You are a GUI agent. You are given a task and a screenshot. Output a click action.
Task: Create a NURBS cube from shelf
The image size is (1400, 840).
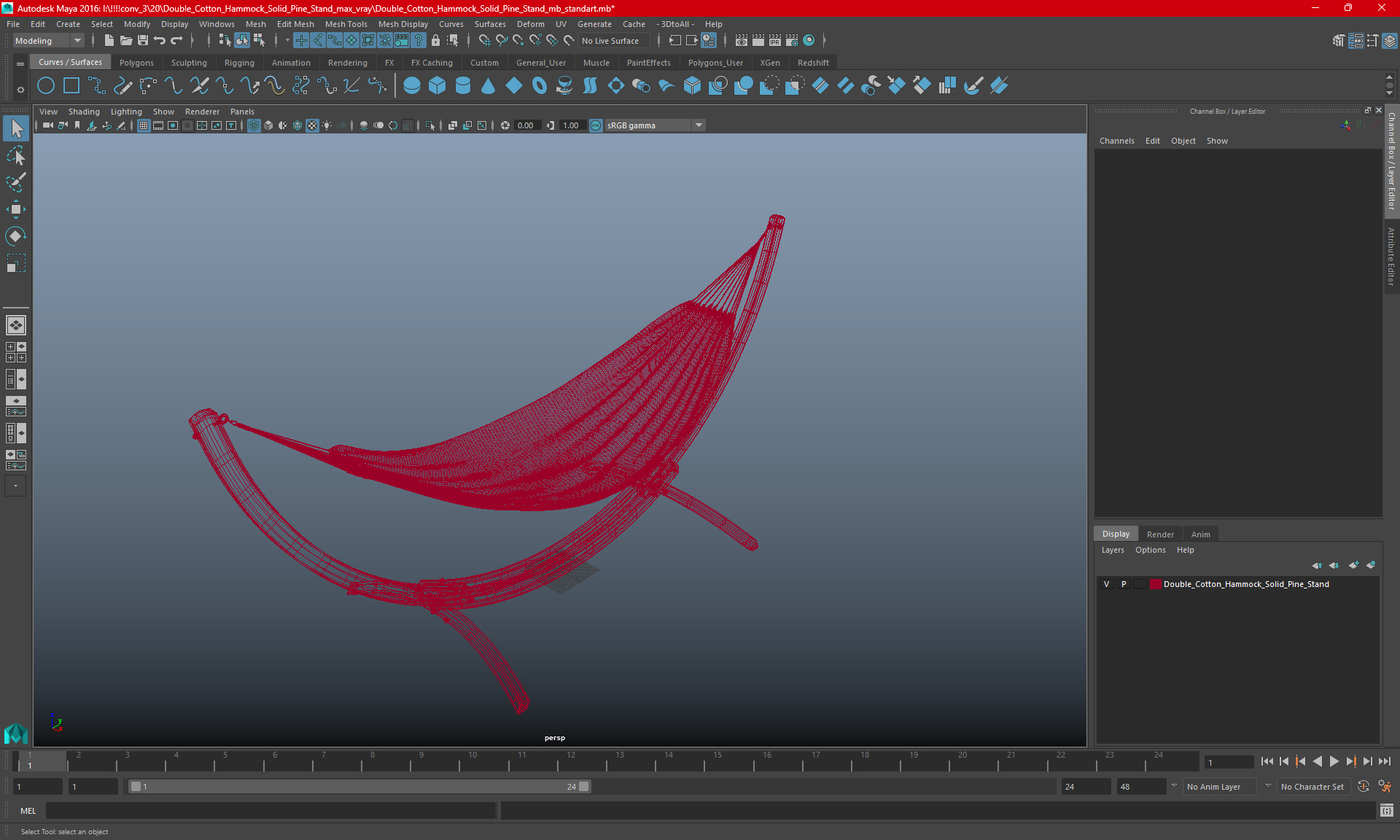tap(437, 86)
